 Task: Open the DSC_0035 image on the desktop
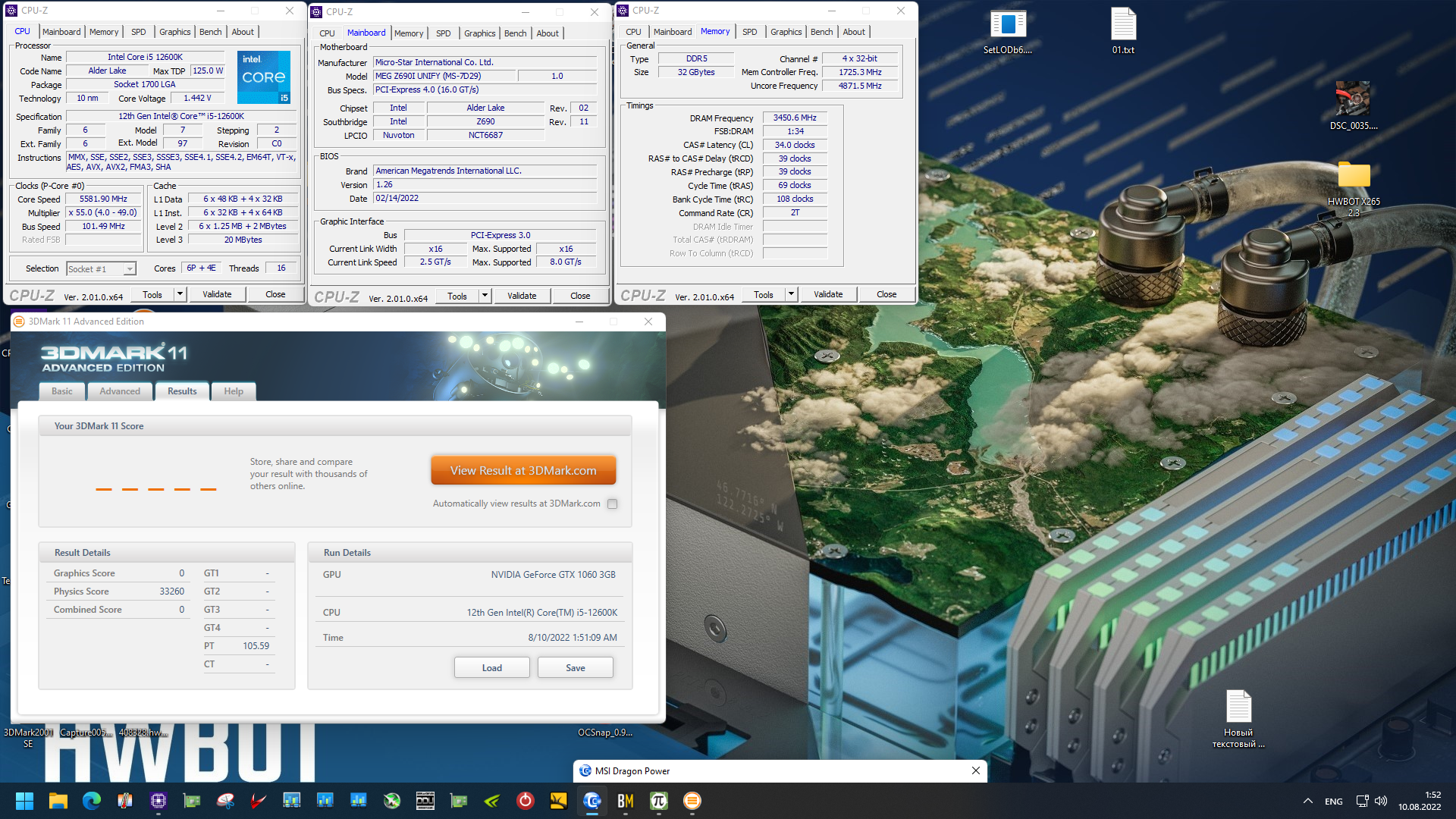point(1353,106)
